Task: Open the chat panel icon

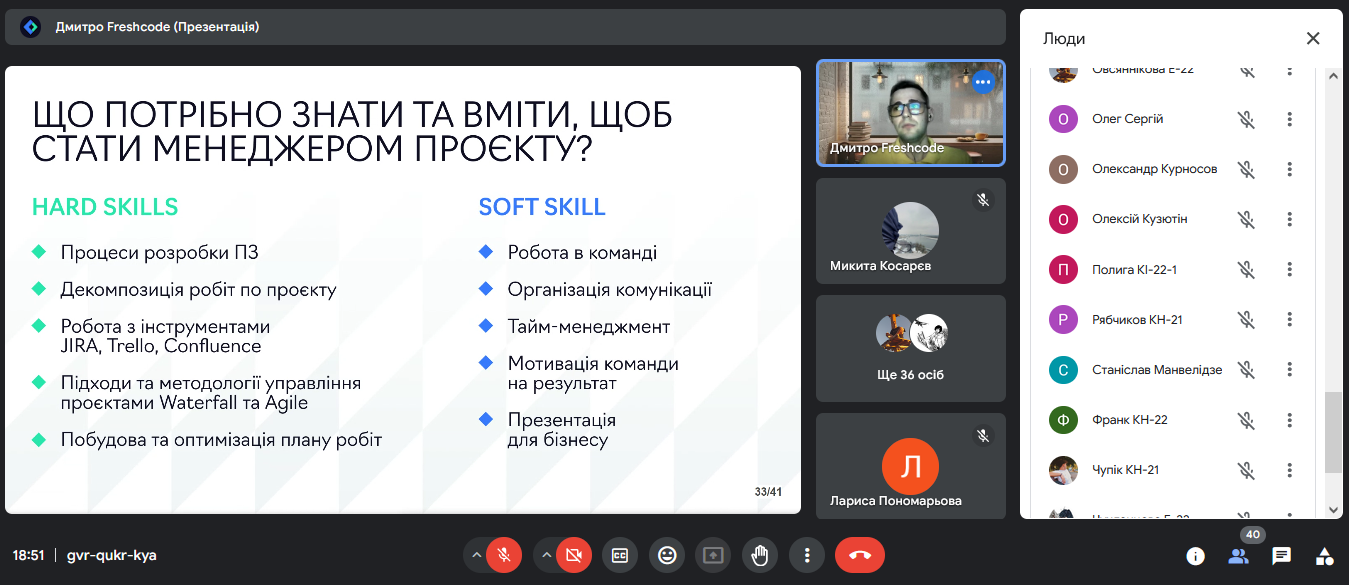Action: point(1281,556)
